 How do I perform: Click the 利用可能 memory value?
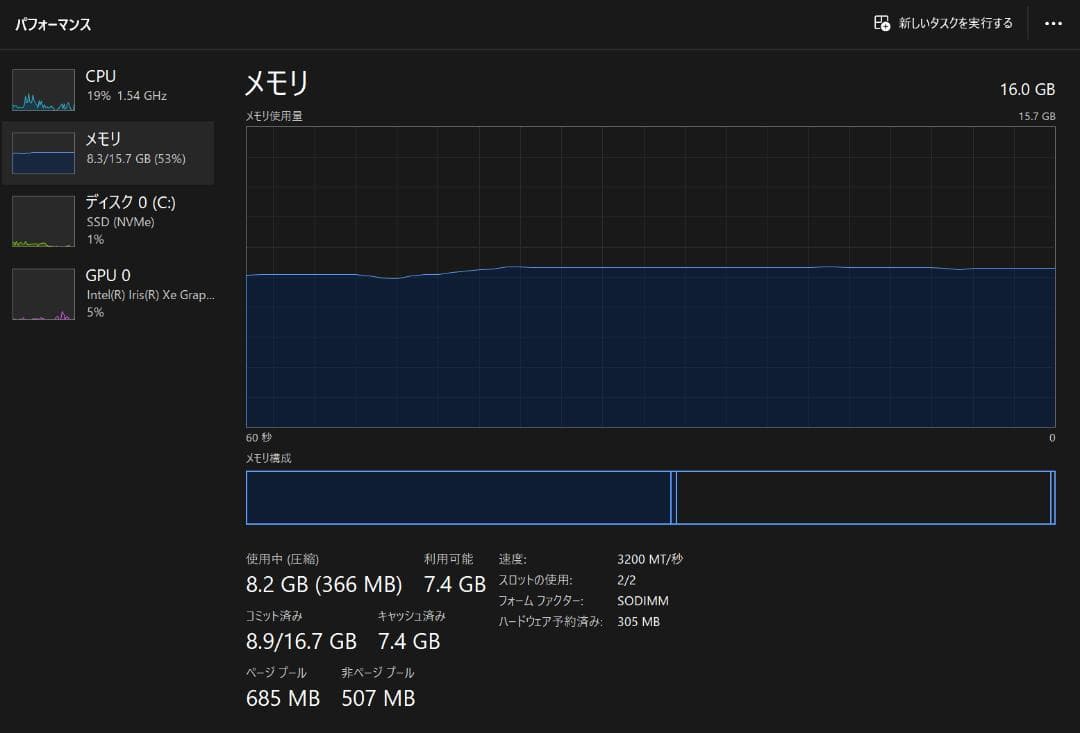coord(454,584)
